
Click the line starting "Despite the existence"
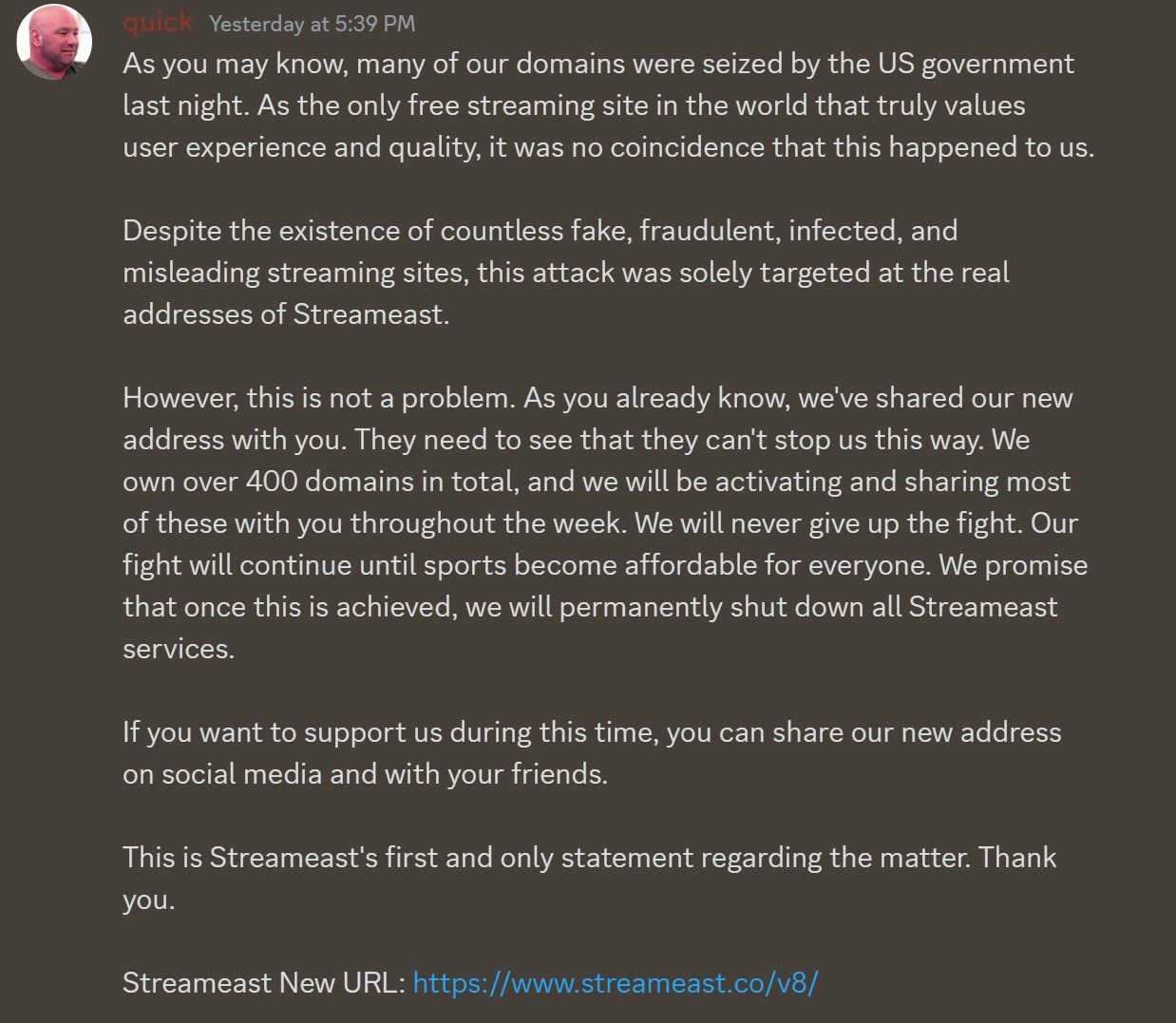coord(540,231)
